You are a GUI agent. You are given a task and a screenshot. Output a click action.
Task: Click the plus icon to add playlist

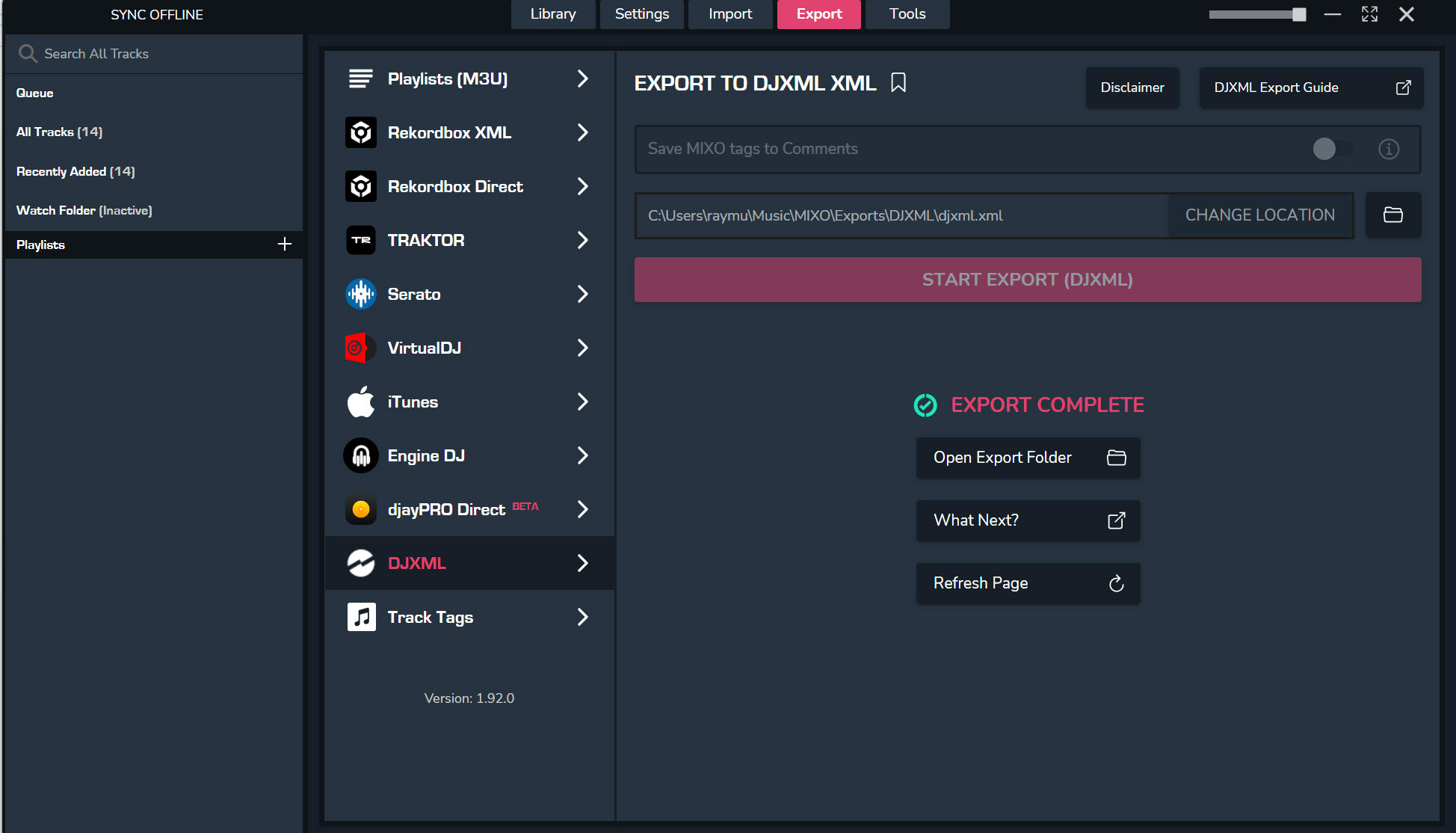point(285,245)
